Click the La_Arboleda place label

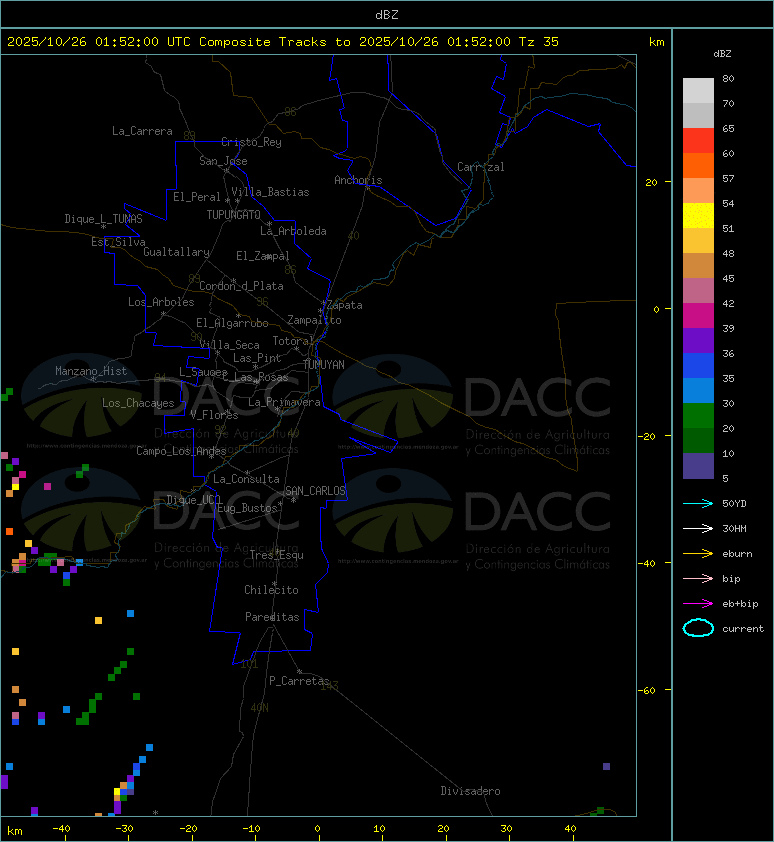(x=293, y=231)
